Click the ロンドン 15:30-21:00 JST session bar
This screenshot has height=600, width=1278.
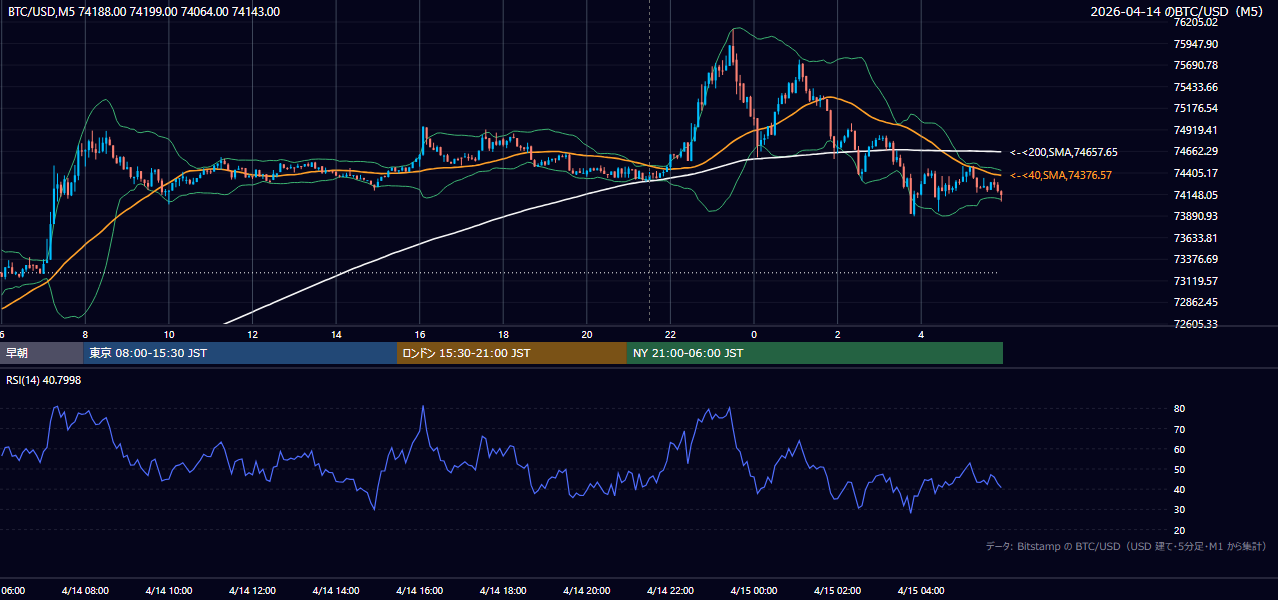coord(512,353)
